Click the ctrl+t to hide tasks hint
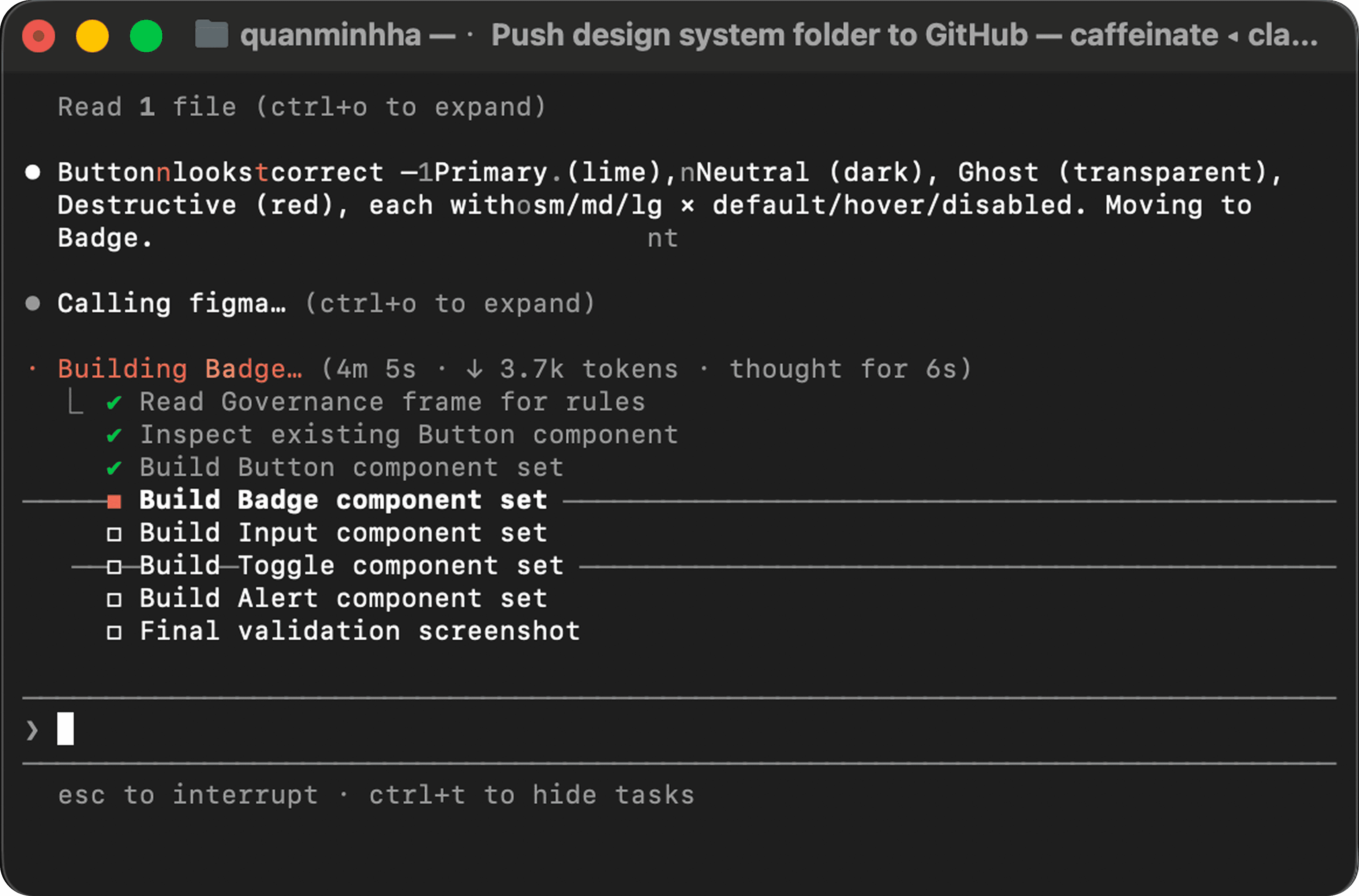Screen dimensions: 1359x896 click(x=531, y=795)
